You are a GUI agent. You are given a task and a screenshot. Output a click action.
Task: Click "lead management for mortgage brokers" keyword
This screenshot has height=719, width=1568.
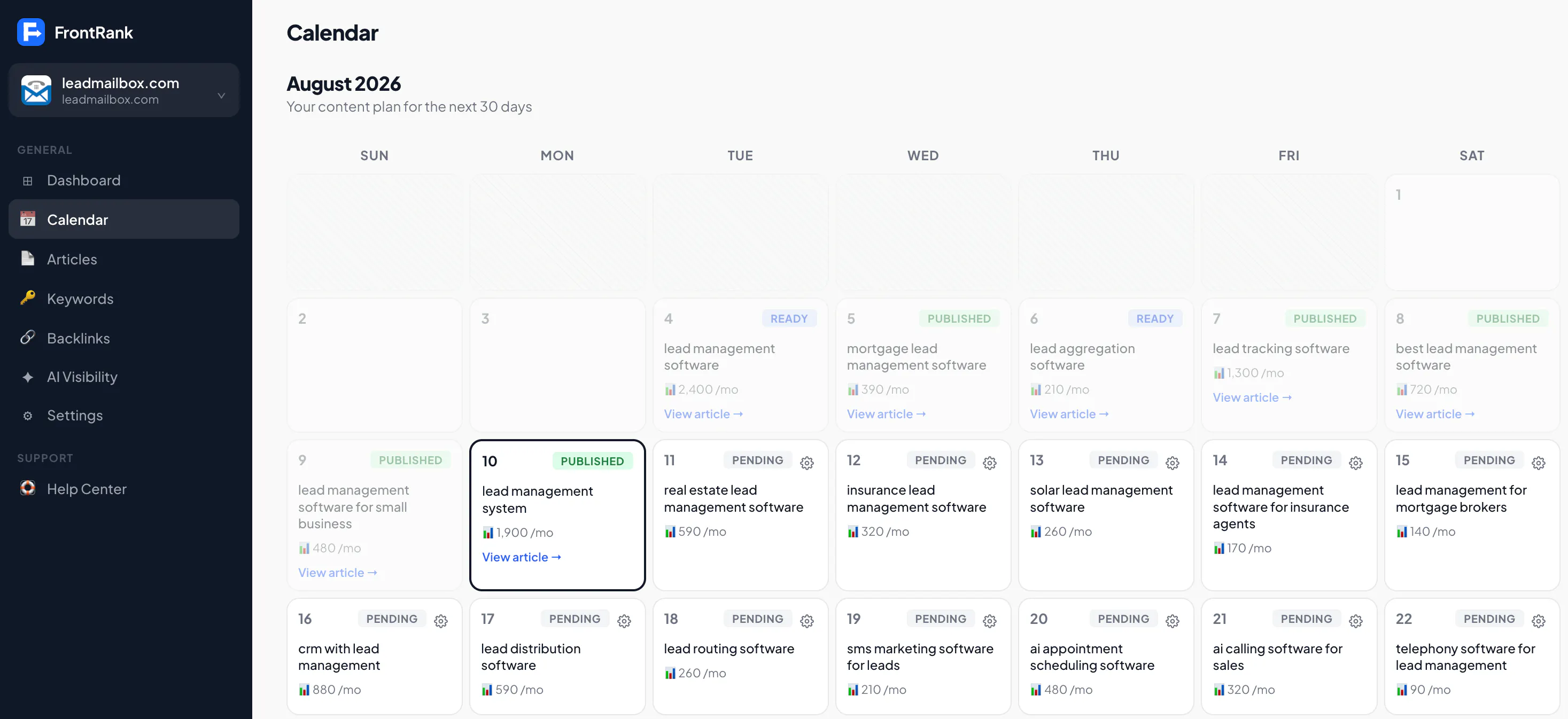coord(1460,499)
